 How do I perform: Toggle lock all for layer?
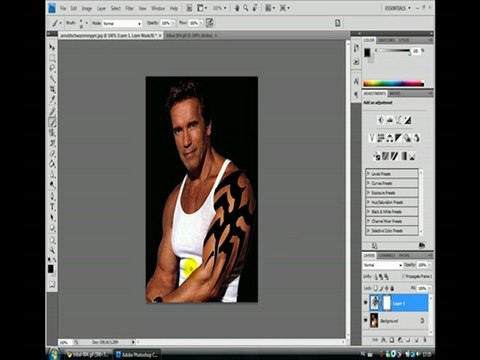392,288
